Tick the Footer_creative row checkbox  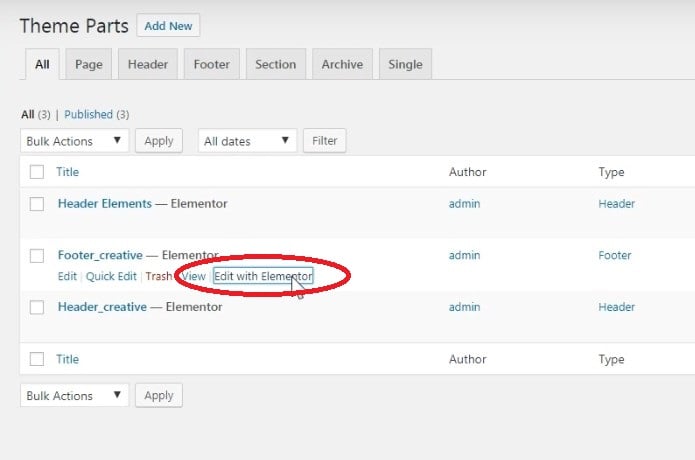click(37, 256)
